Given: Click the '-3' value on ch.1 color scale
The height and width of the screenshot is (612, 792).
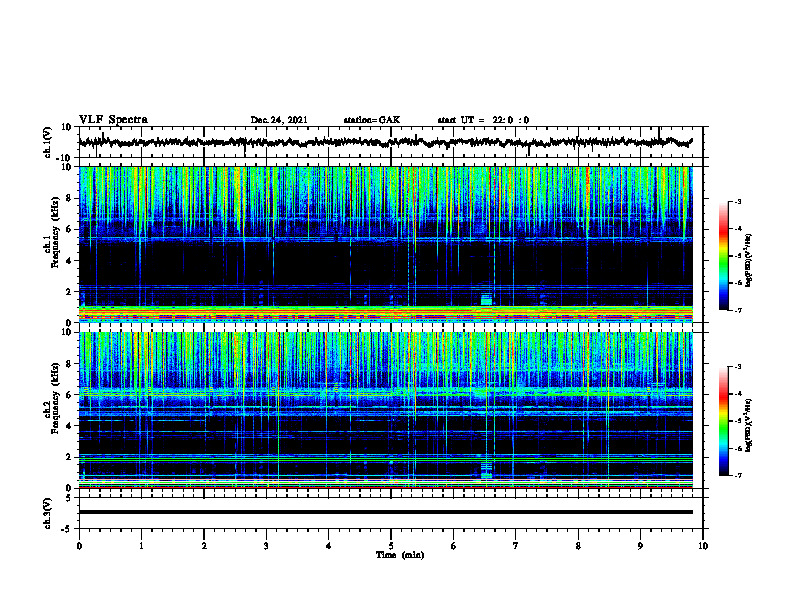Looking at the screenshot, I should 738,202.
